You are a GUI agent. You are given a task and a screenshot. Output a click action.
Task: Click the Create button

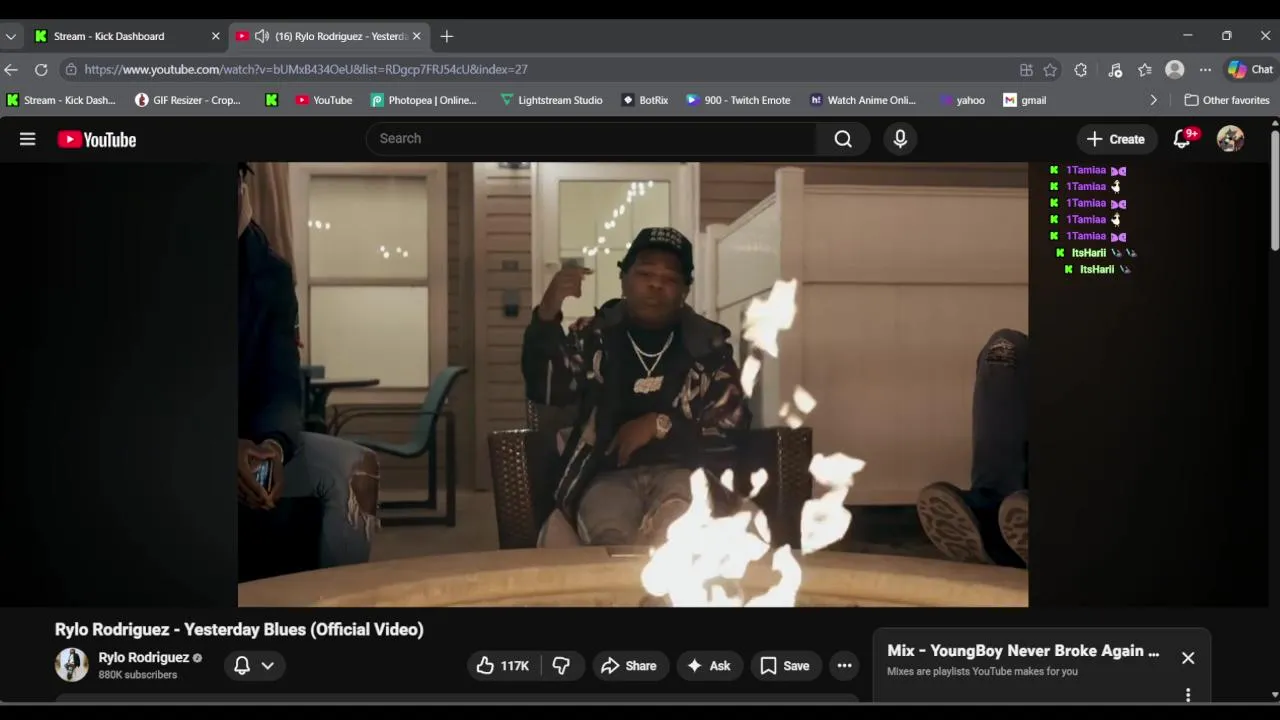pyautogui.click(x=1116, y=139)
